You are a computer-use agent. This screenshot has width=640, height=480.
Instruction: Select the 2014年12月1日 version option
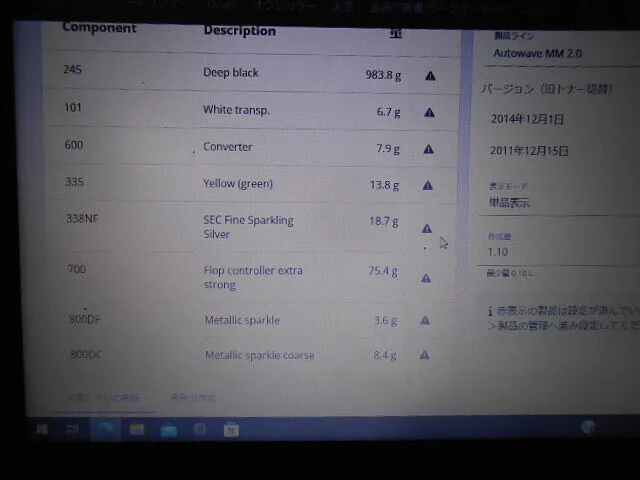click(x=527, y=119)
